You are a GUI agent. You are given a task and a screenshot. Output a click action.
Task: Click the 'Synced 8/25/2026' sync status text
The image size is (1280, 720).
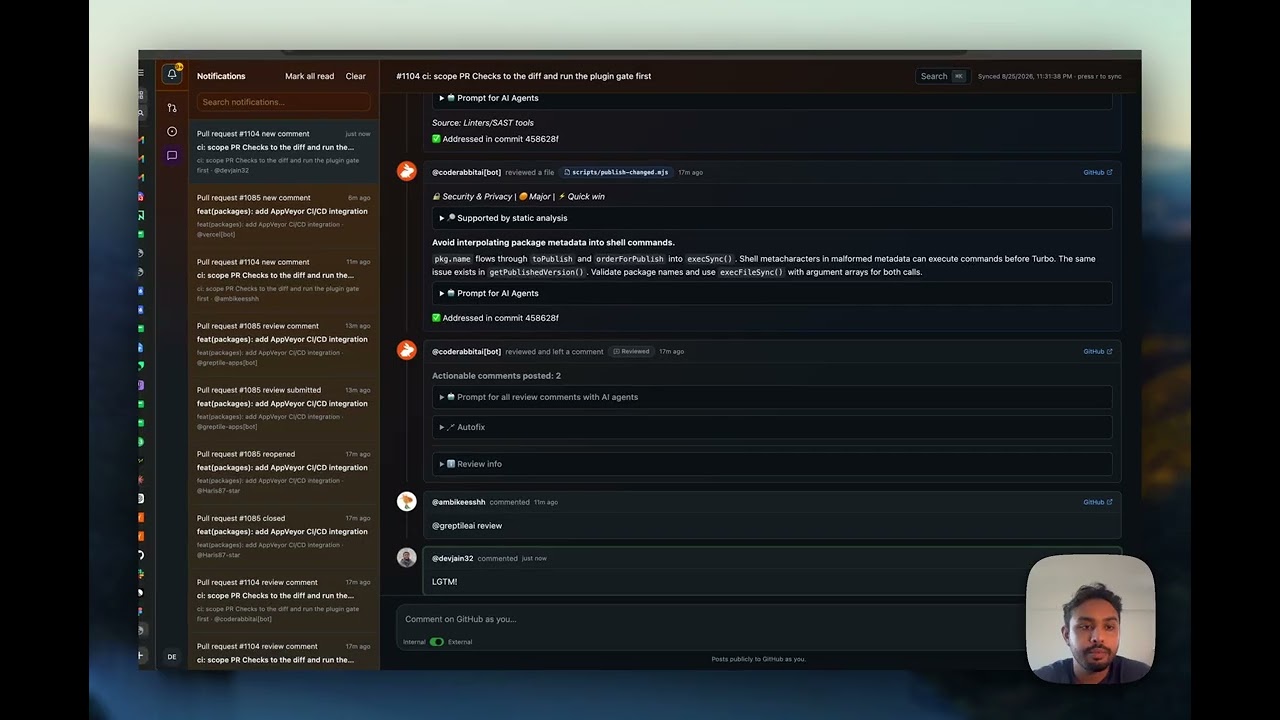[x=1049, y=76]
